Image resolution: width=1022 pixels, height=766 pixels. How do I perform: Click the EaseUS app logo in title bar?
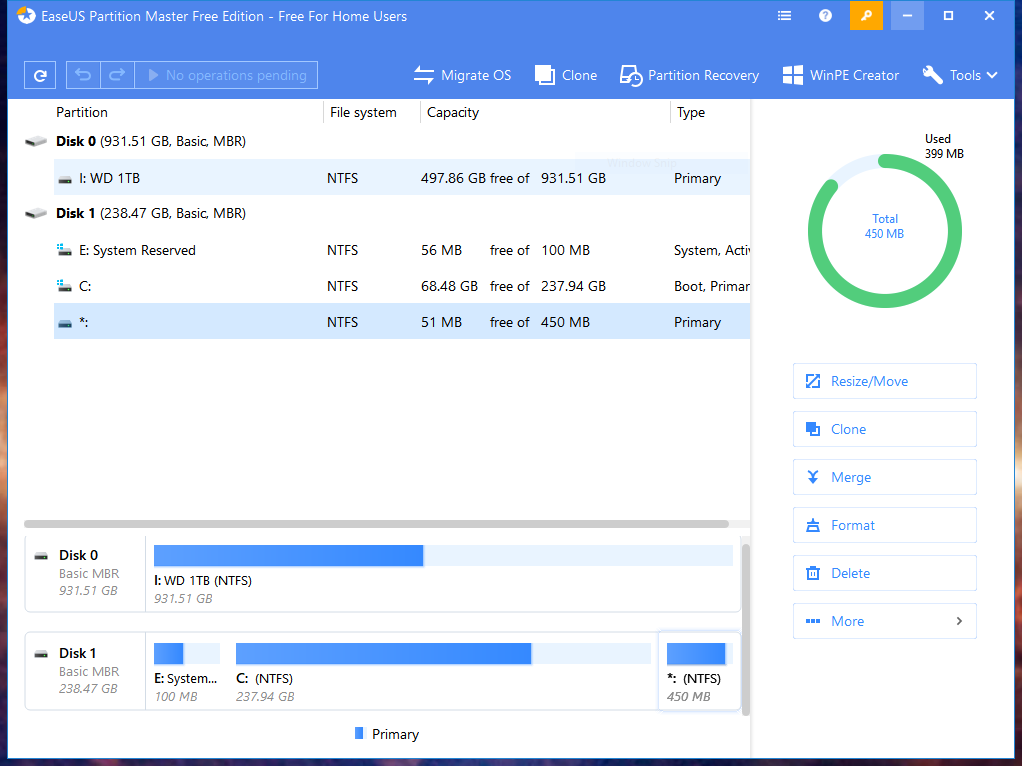click(26, 16)
